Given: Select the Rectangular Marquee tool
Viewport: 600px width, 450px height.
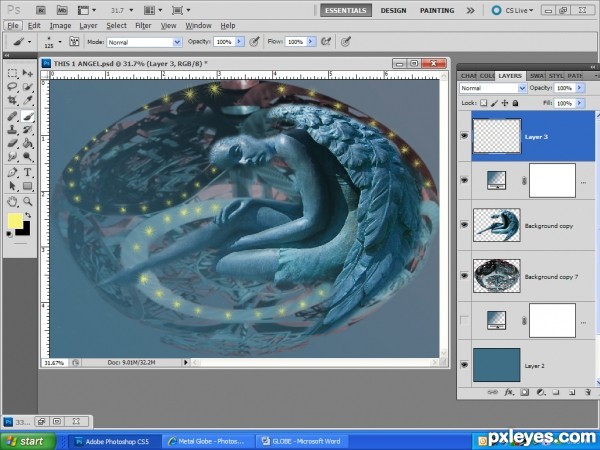Looking at the screenshot, I should (x=12, y=73).
